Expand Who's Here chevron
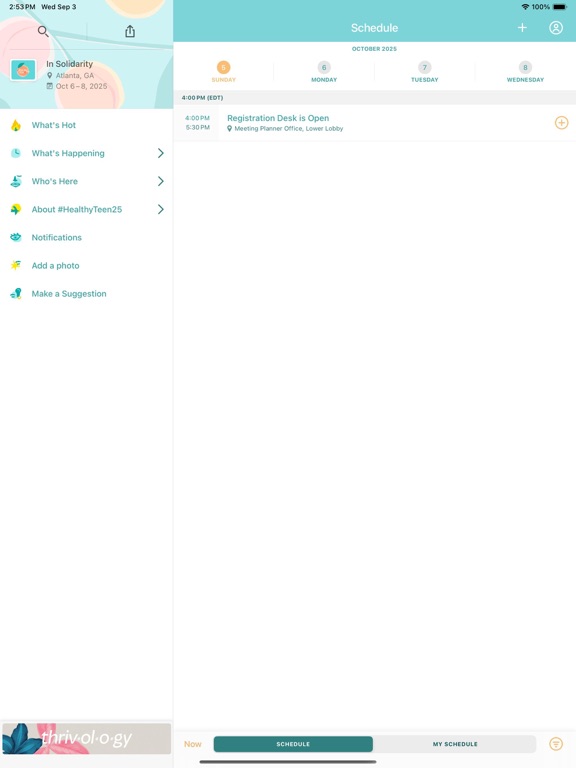The height and width of the screenshot is (768, 576). 161,181
